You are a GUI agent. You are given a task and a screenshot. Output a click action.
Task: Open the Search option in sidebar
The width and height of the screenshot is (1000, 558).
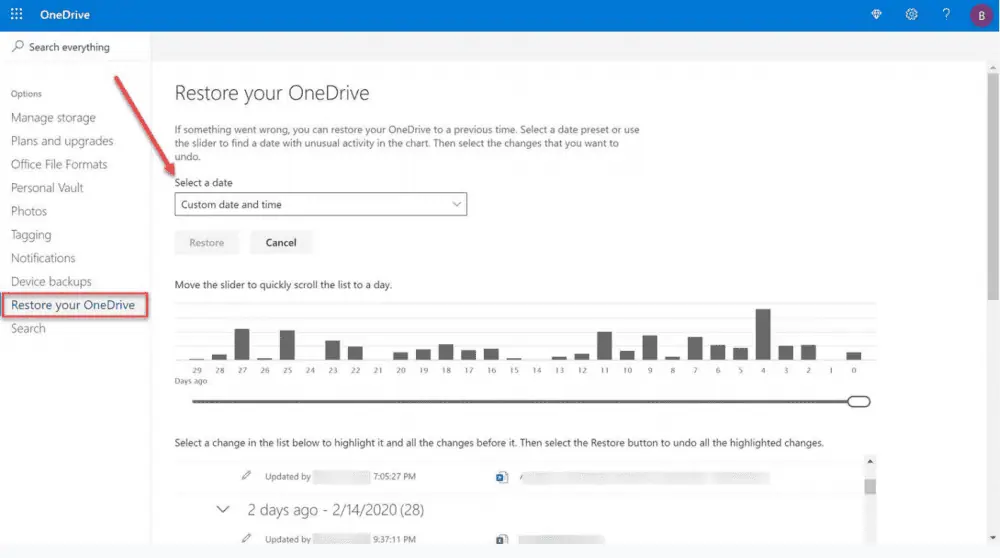coord(28,328)
